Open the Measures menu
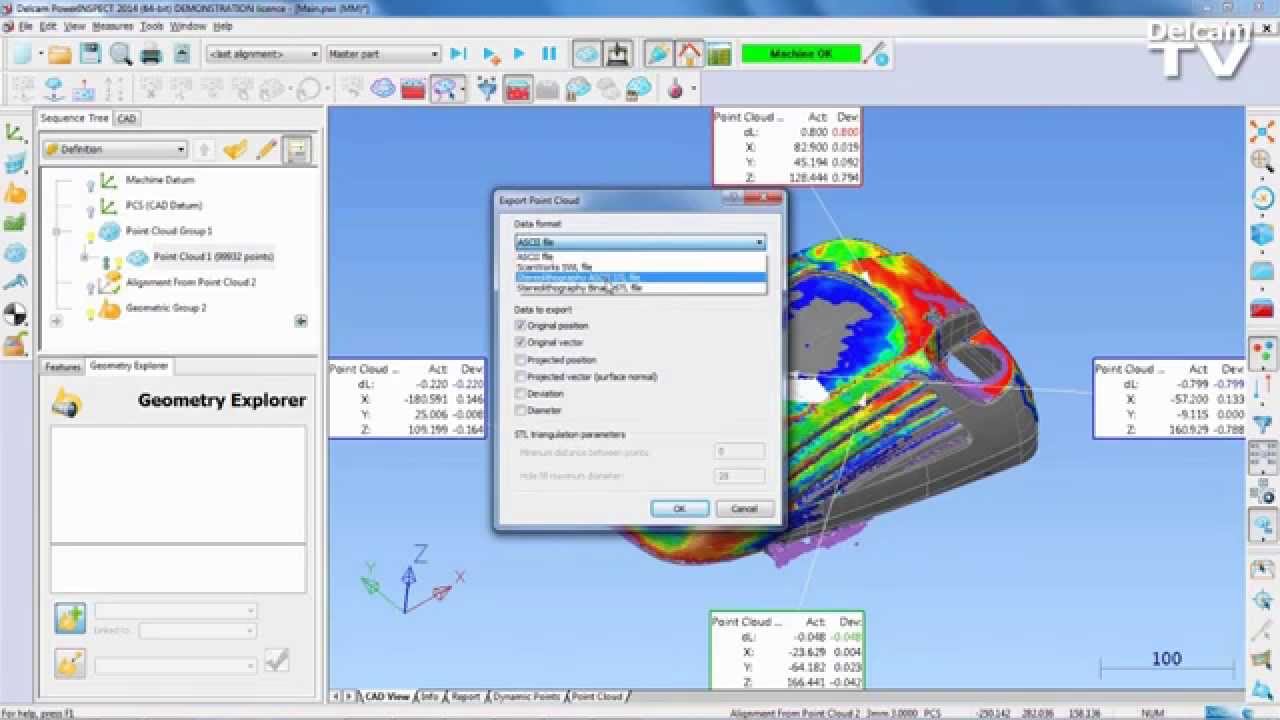Screen dimensions: 1280x720 pos(112,26)
